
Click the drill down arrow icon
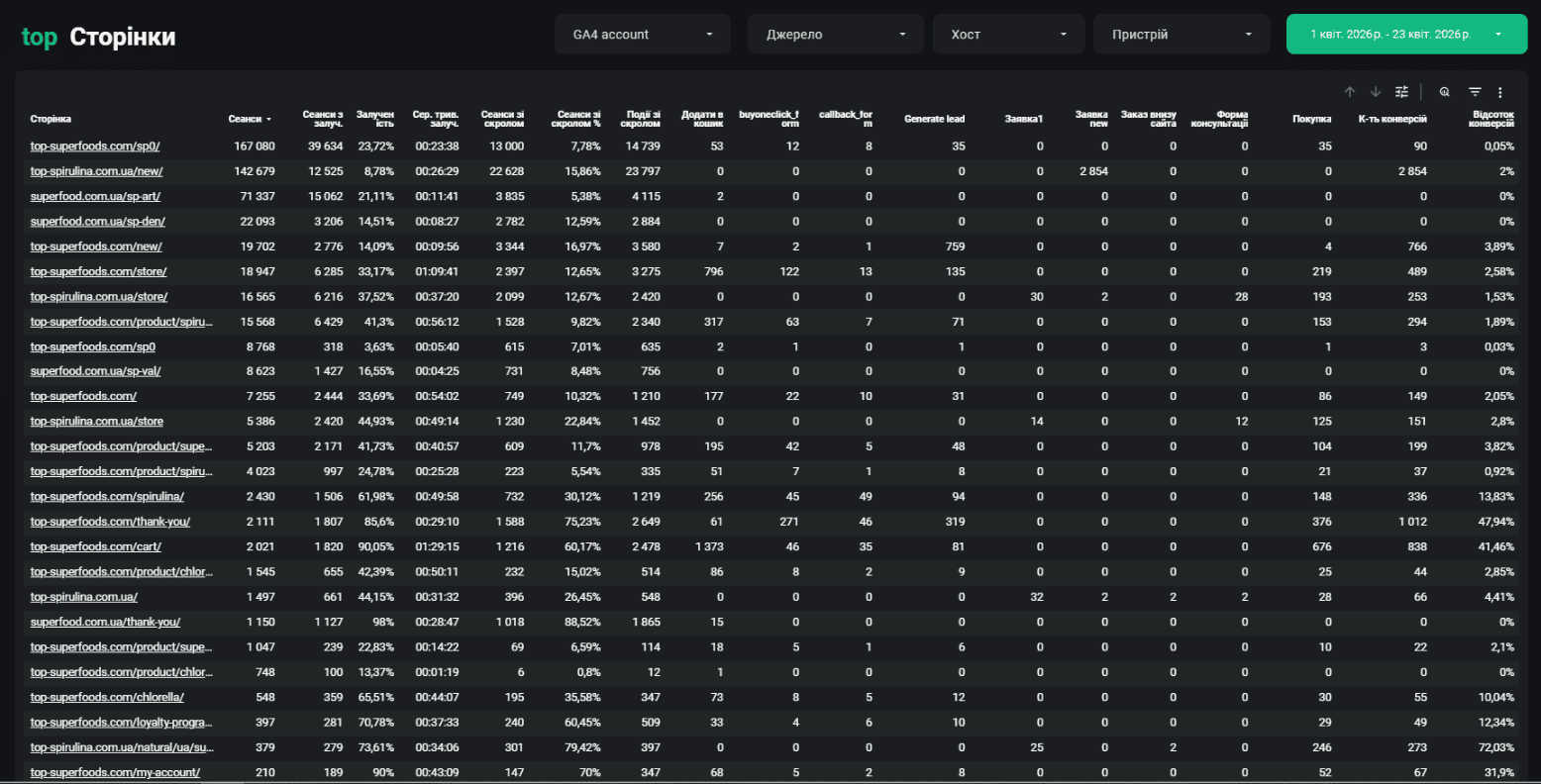click(1375, 92)
